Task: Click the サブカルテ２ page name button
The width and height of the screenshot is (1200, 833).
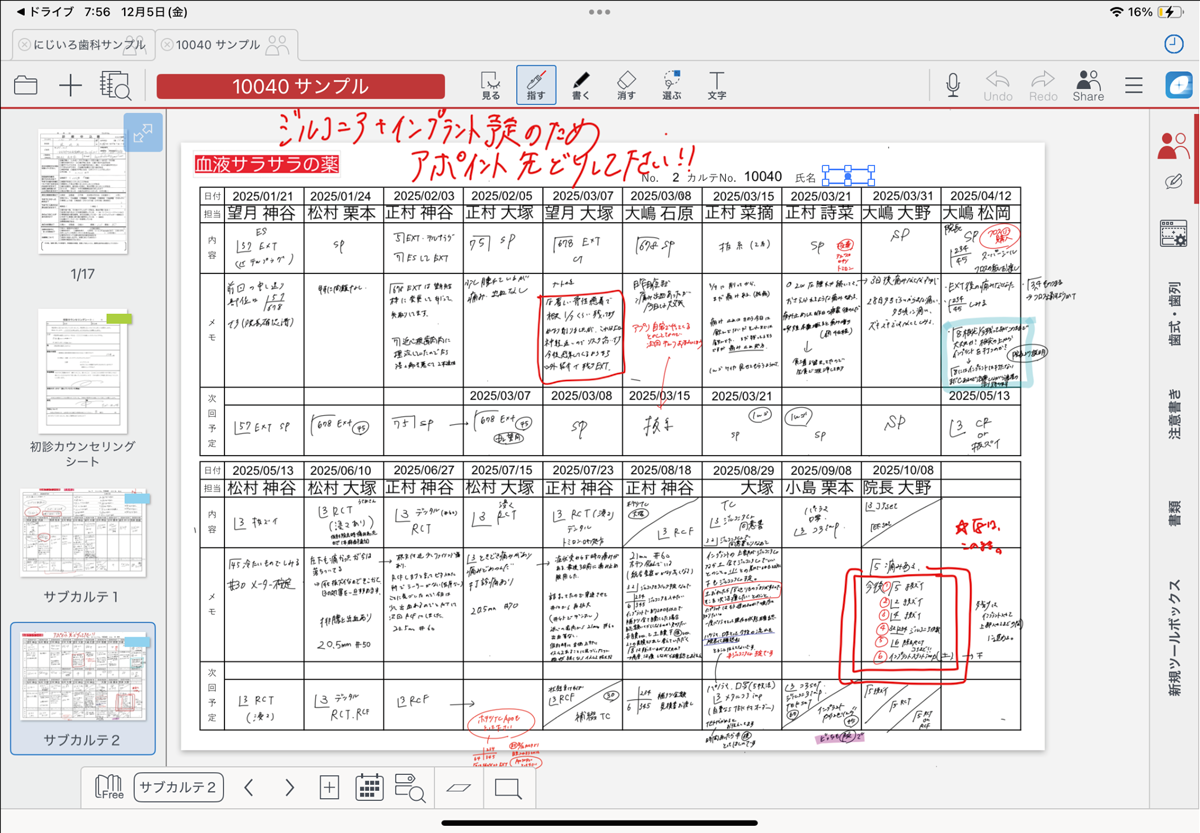Action: click(178, 787)
